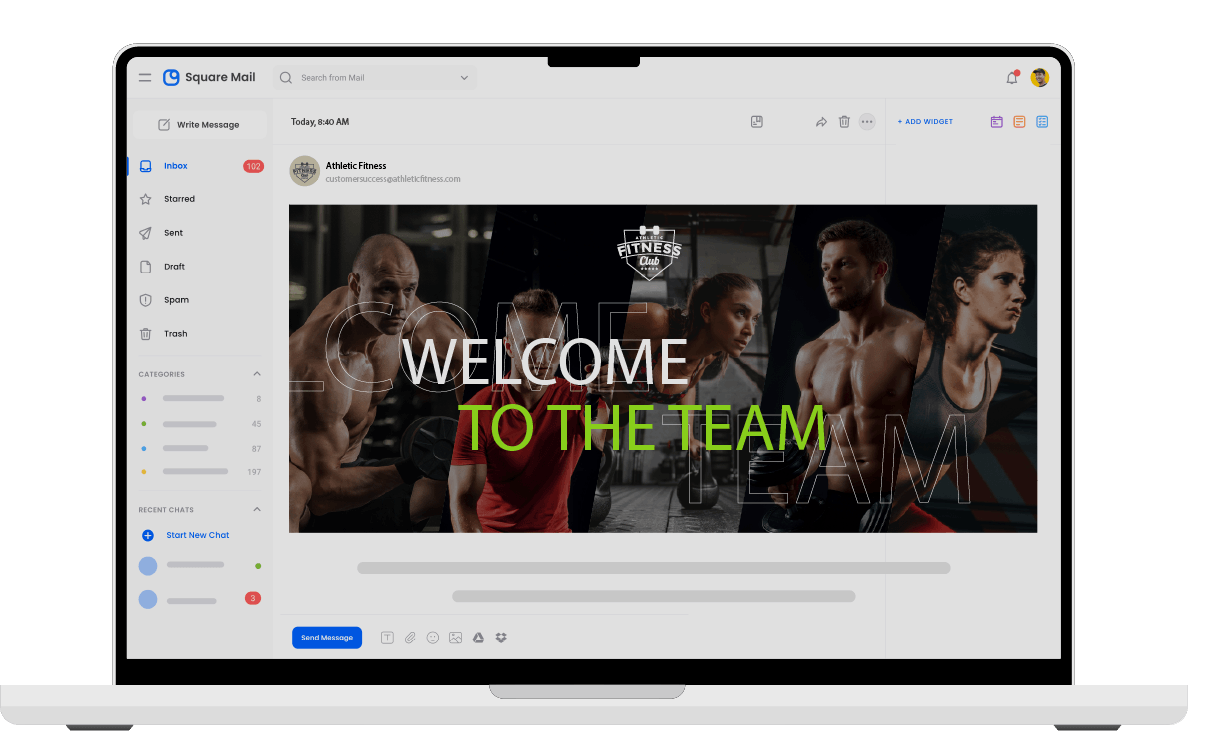This screenshot has height=731, width=1207.
Task: Attach from Dropbox
Action: pyautogui.click(x=501, y=638)
